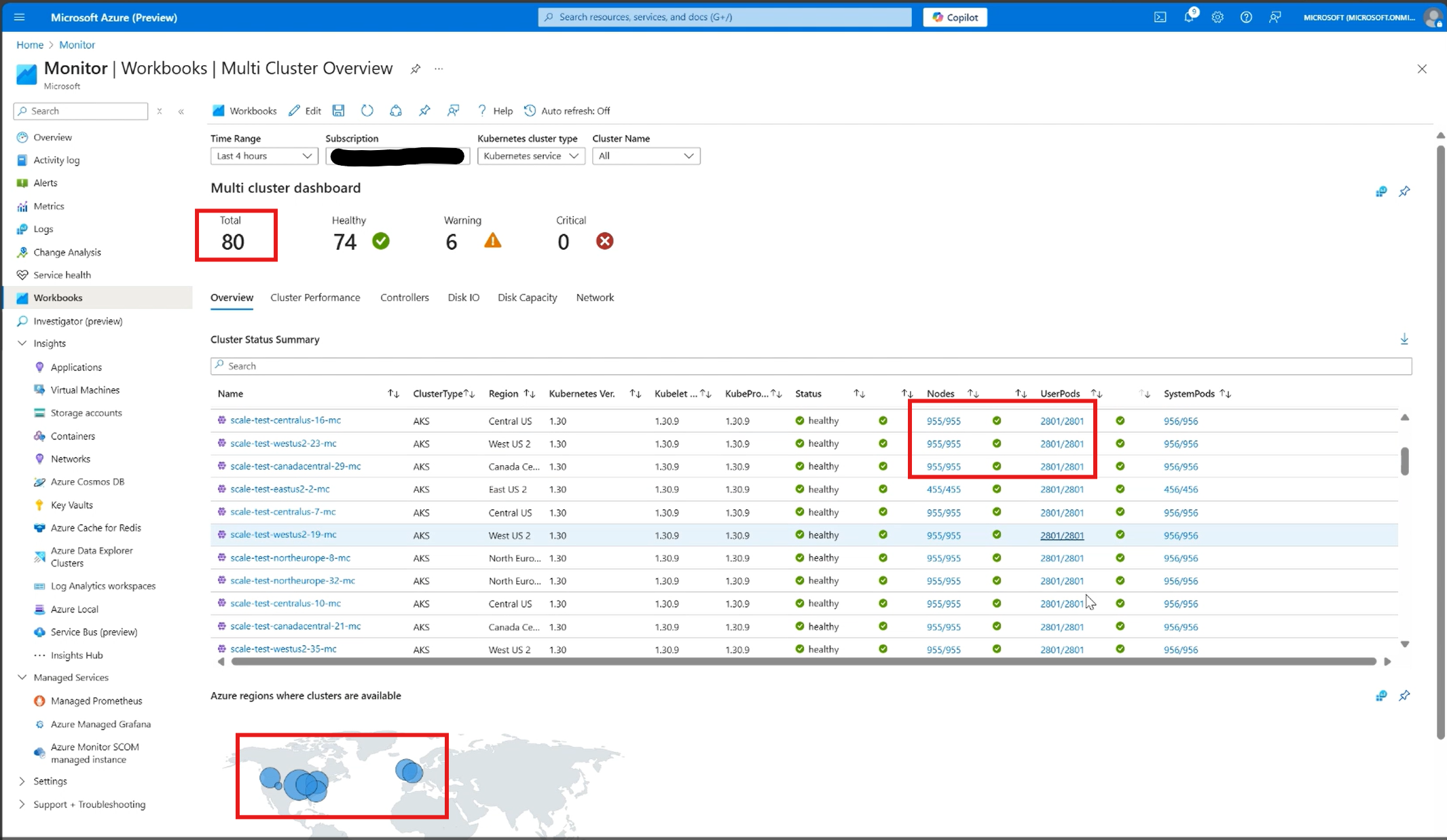Click the Workbooks toolbar button
1447x840 pixels.
click(244, 111)
